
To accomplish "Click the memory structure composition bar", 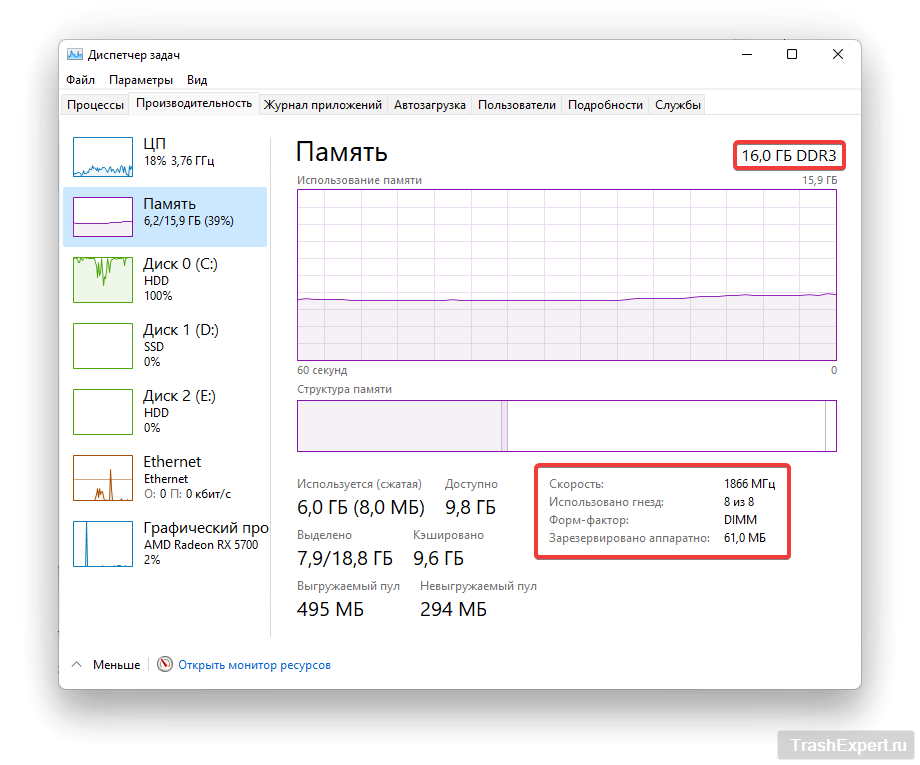I will click(566, 426).
